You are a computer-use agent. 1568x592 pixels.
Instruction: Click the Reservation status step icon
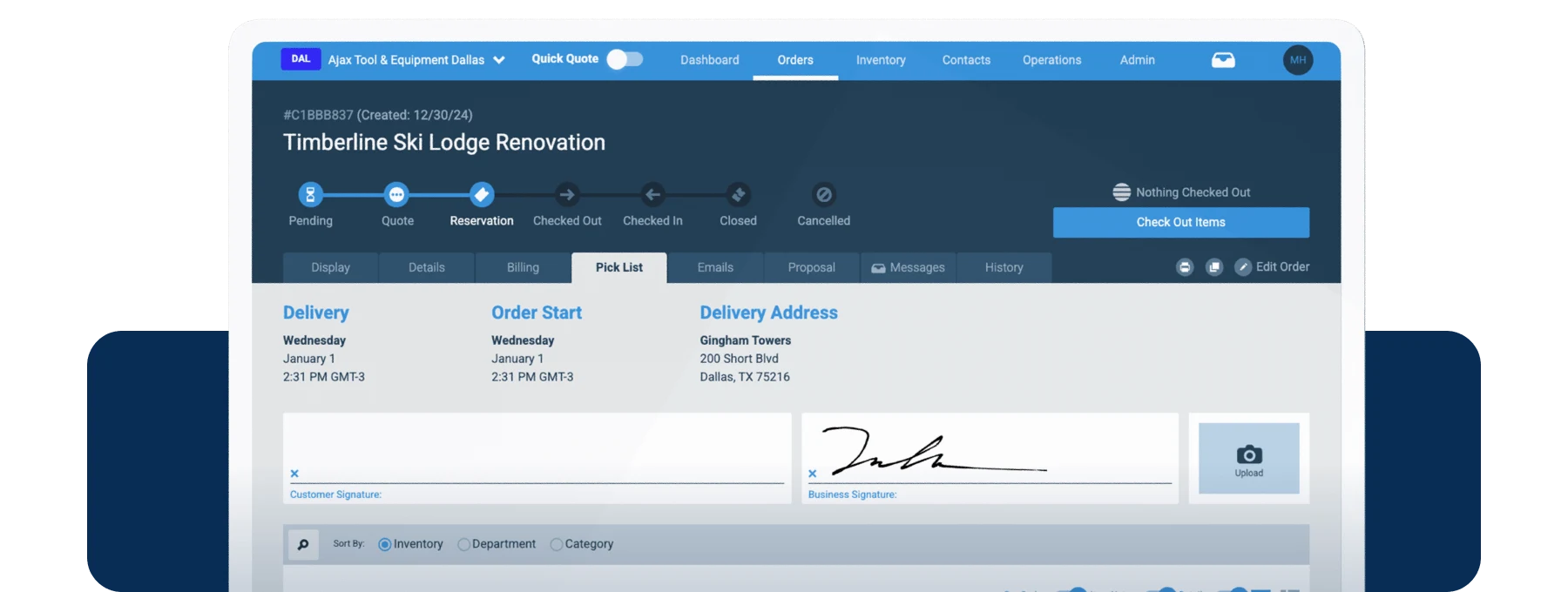pyautogui.click(x=482, y=194)
